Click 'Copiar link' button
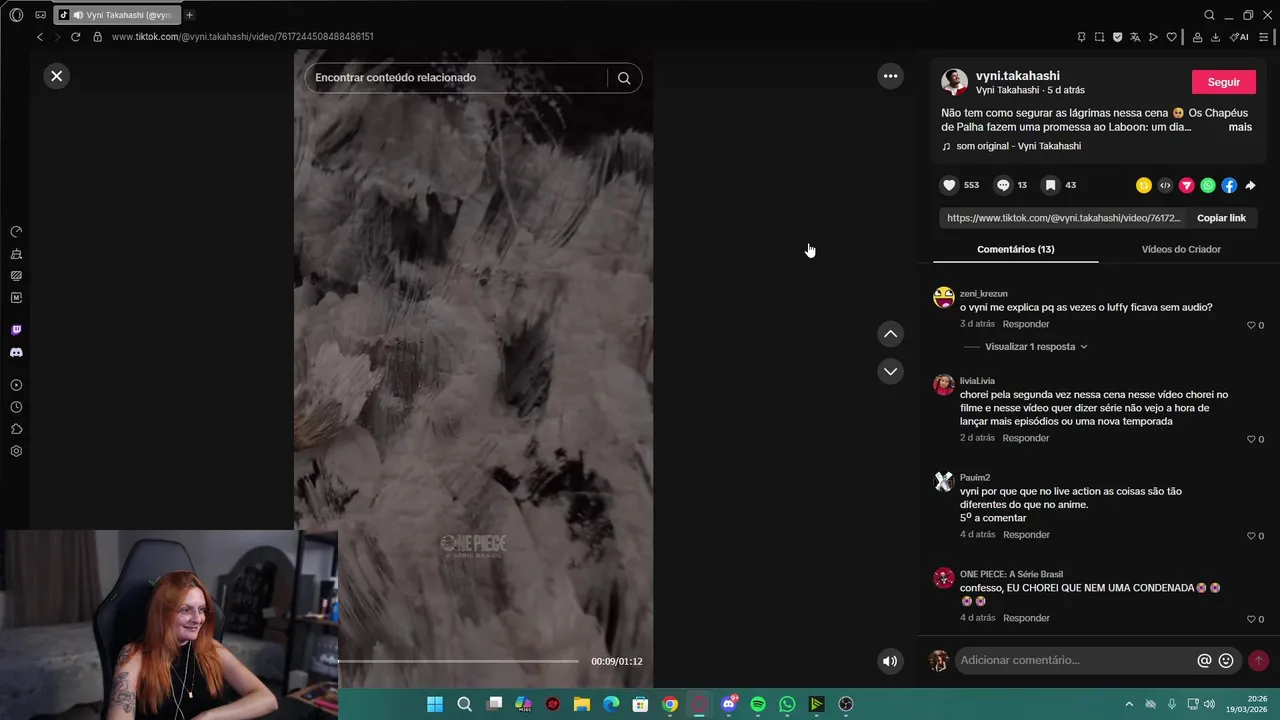 tap(1221, 218)
